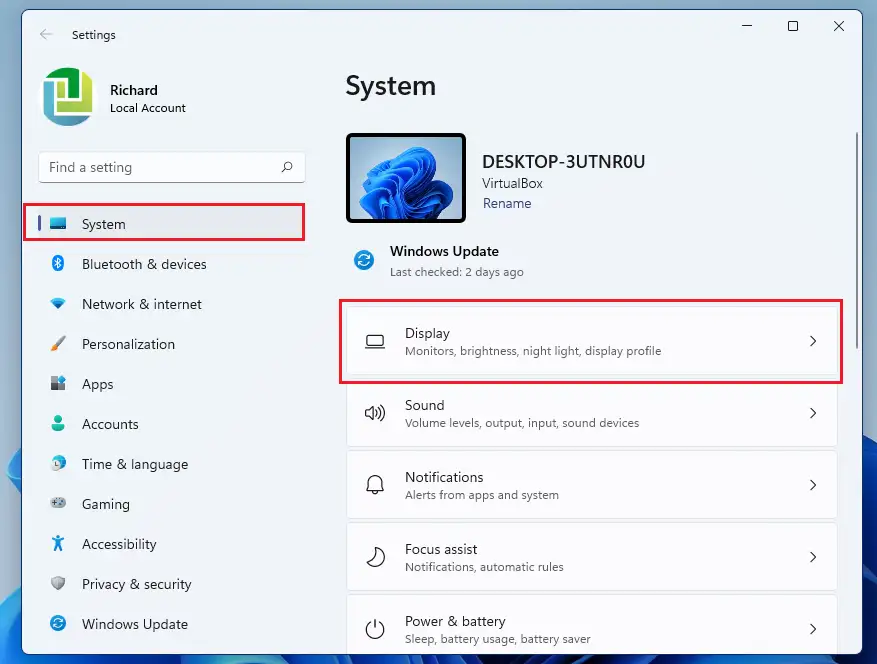Click the System monitor icon in sidebar
The width and height of the screenshot is (877, 664).
point(58,224)
